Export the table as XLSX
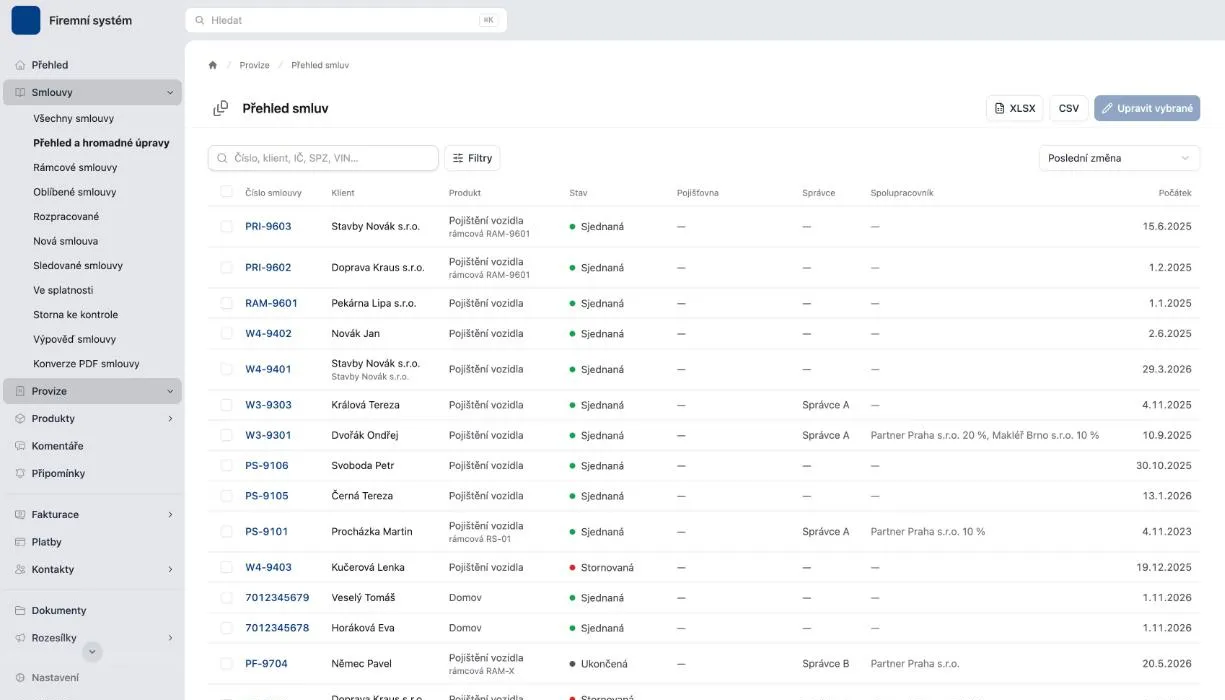The width and height of the screenshot is (1225, 700). click(1014, 108)
